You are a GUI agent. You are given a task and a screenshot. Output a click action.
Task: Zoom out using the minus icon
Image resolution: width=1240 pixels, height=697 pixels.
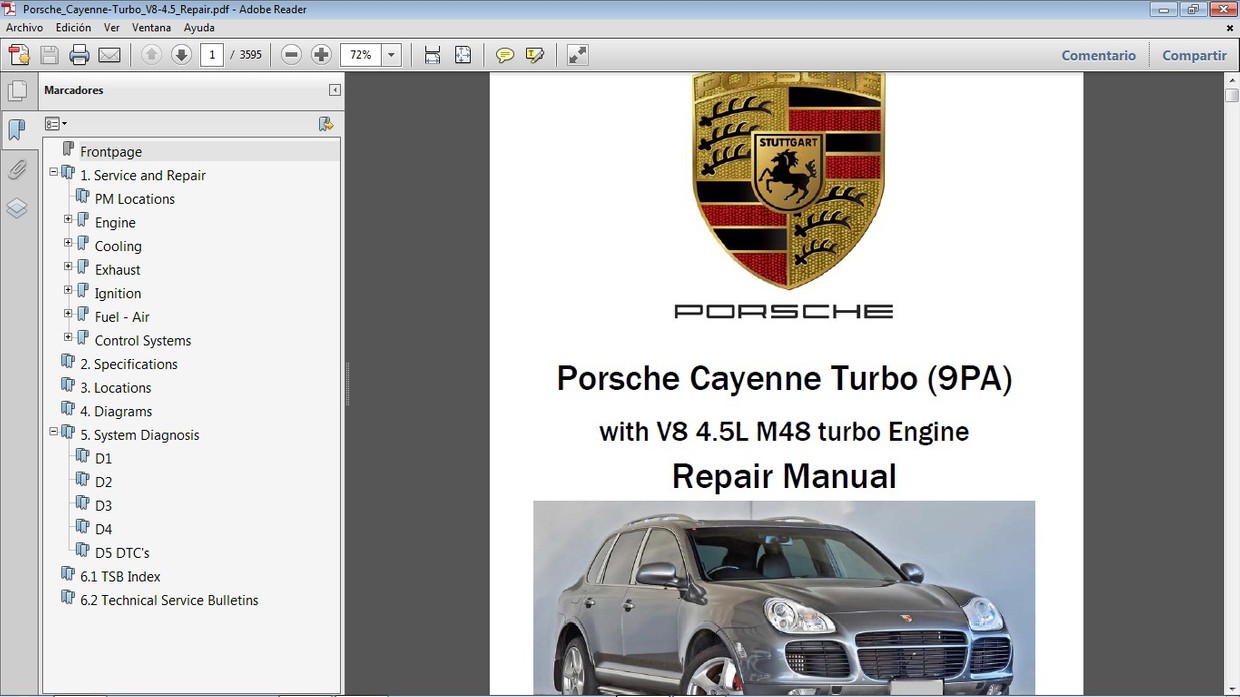click(290, 54)
